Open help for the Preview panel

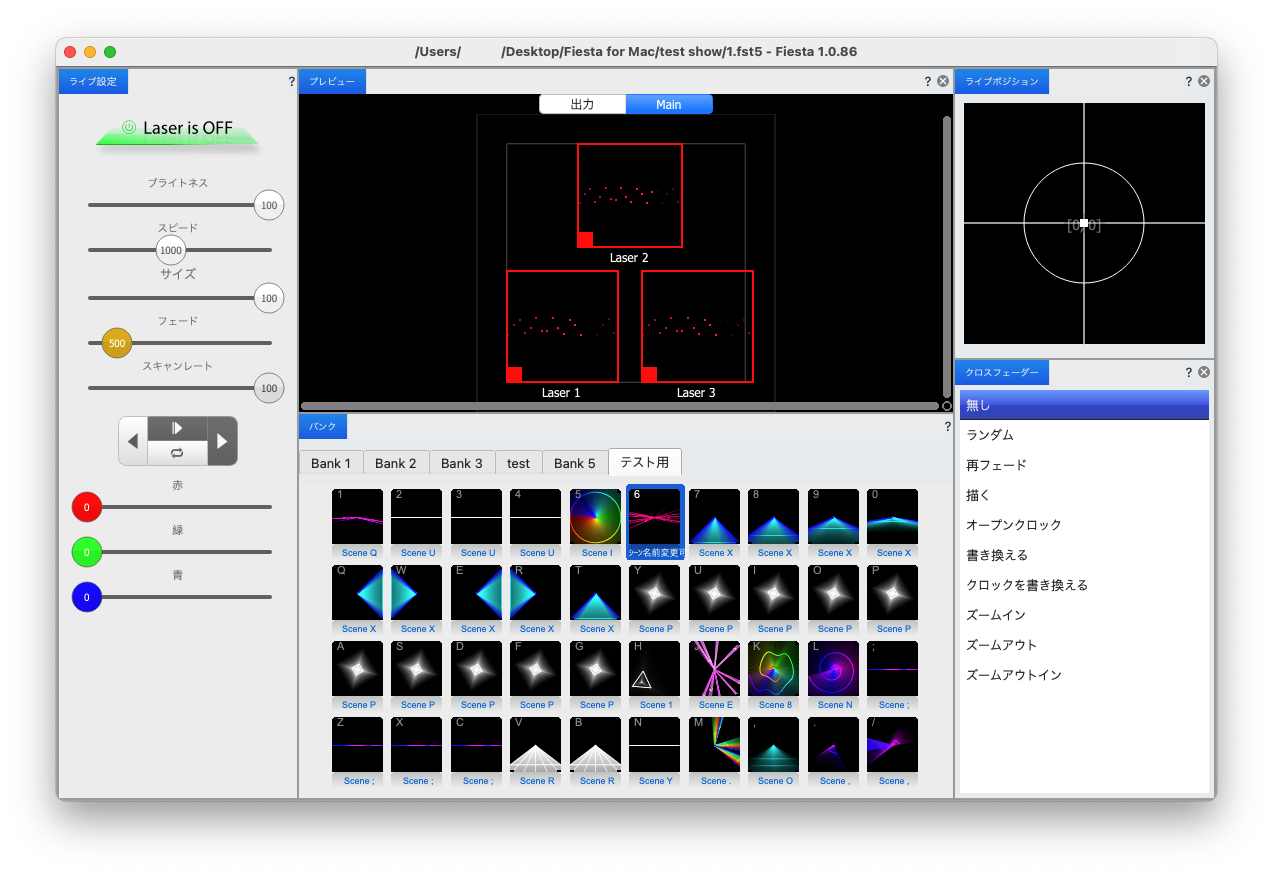(929, 82)
